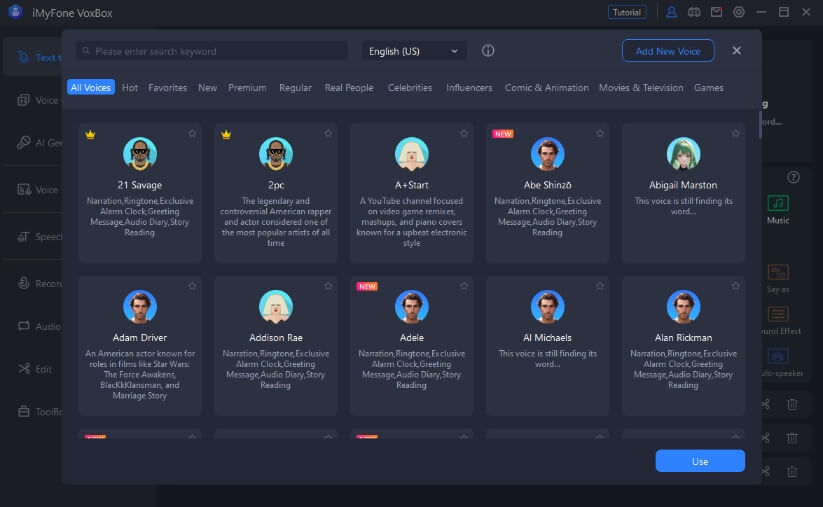Switch to the Influencers tab
823x507 pixels.
(x=469, y=88)
